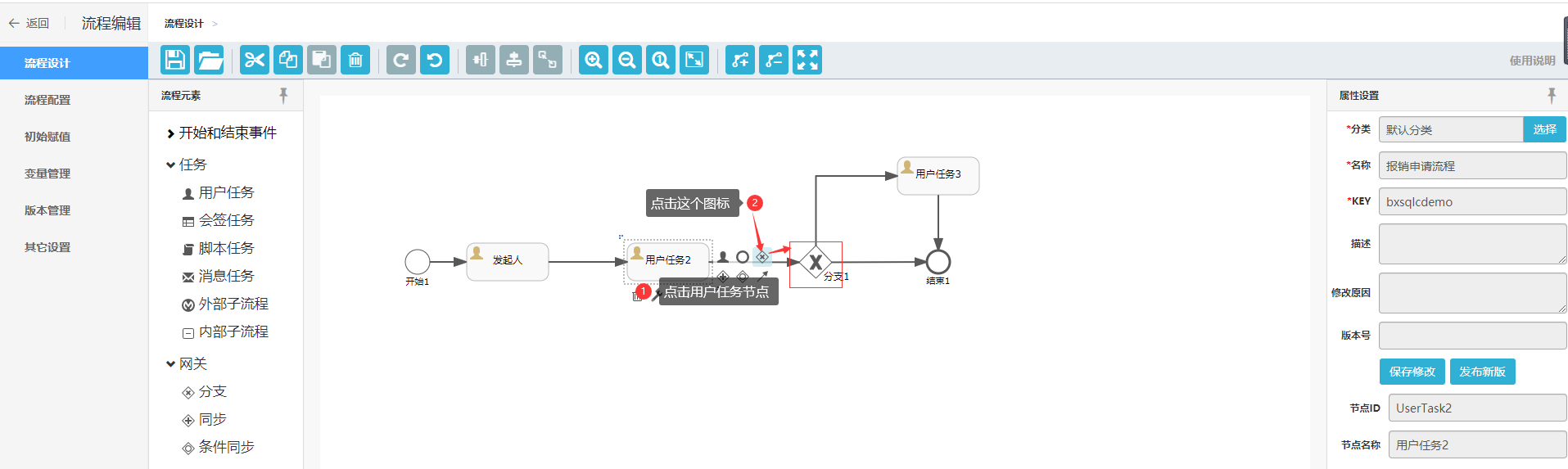Click the zoom in magnifier icon
Screen dimensions: 1568x469
tap(594, 60)
